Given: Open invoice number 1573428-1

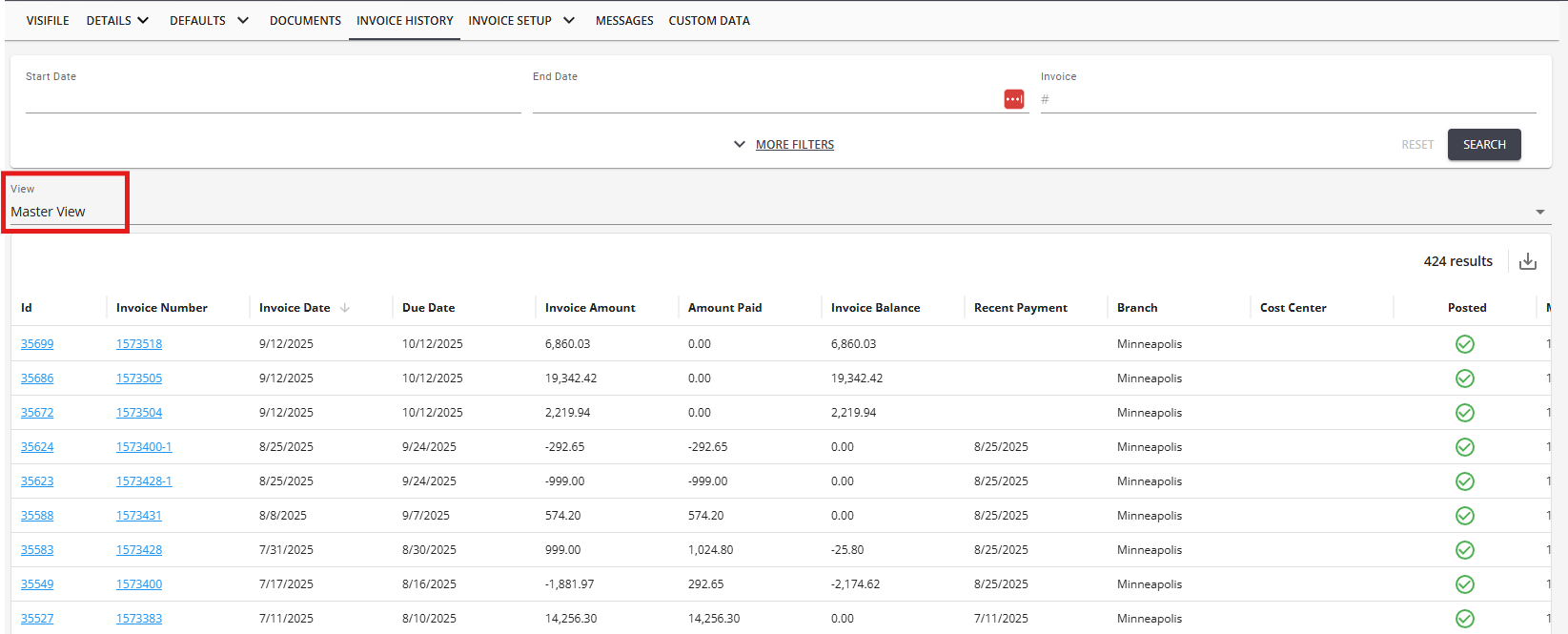Looking at the screenshot, I should point(144,481).
